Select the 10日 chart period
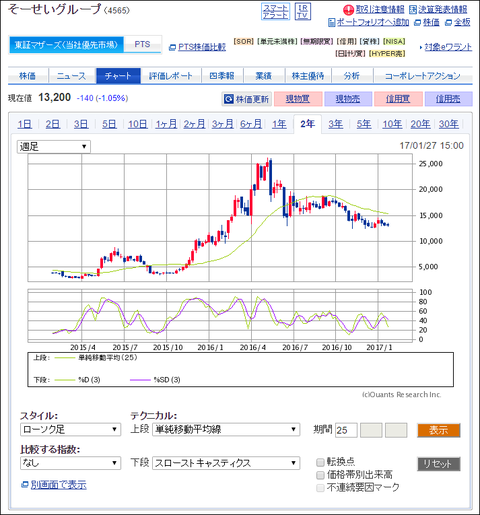The height and width of the screenshot is (515, 480). (x=138, y=124)
